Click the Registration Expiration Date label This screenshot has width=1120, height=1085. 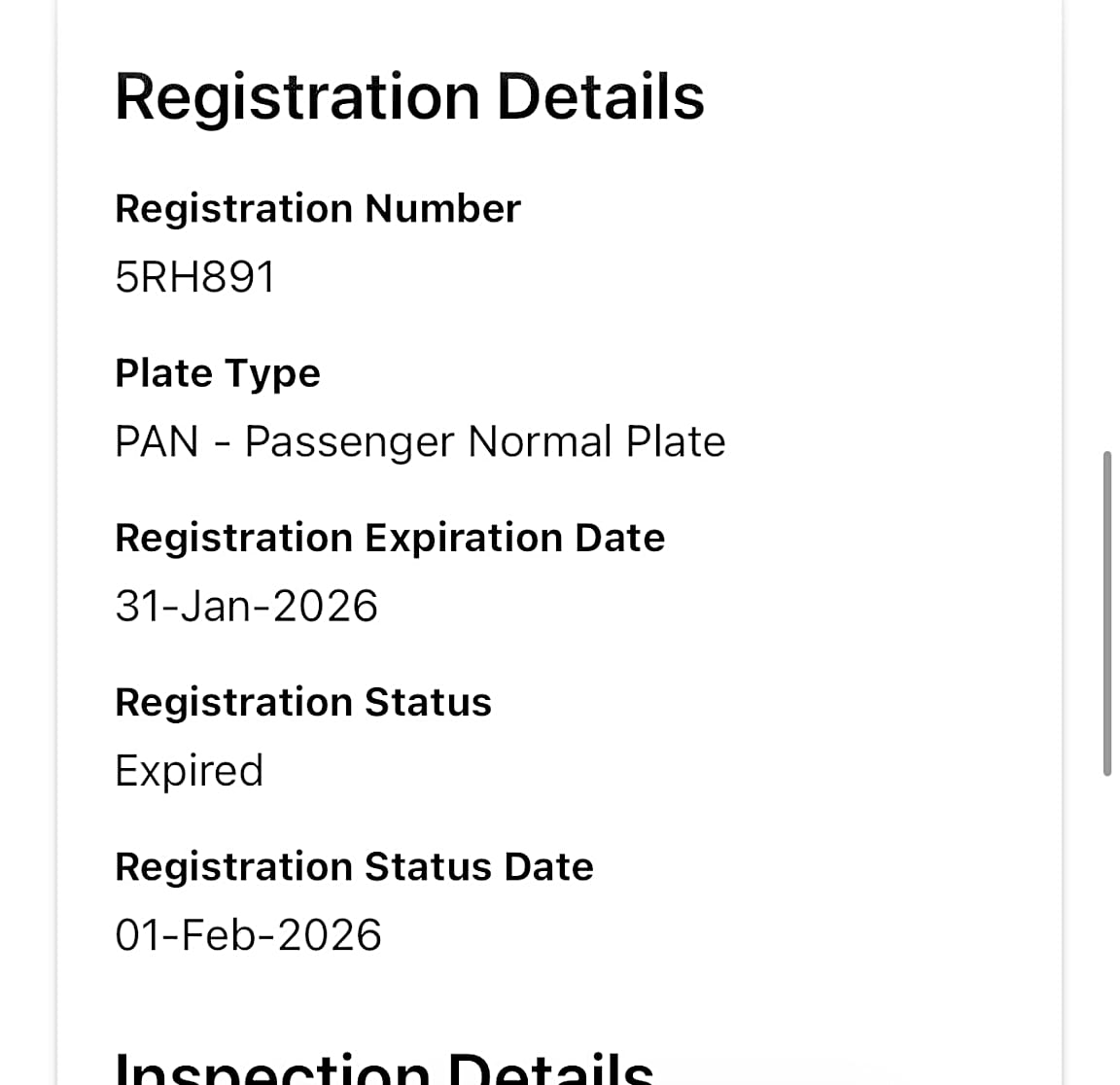coord(389,538)
